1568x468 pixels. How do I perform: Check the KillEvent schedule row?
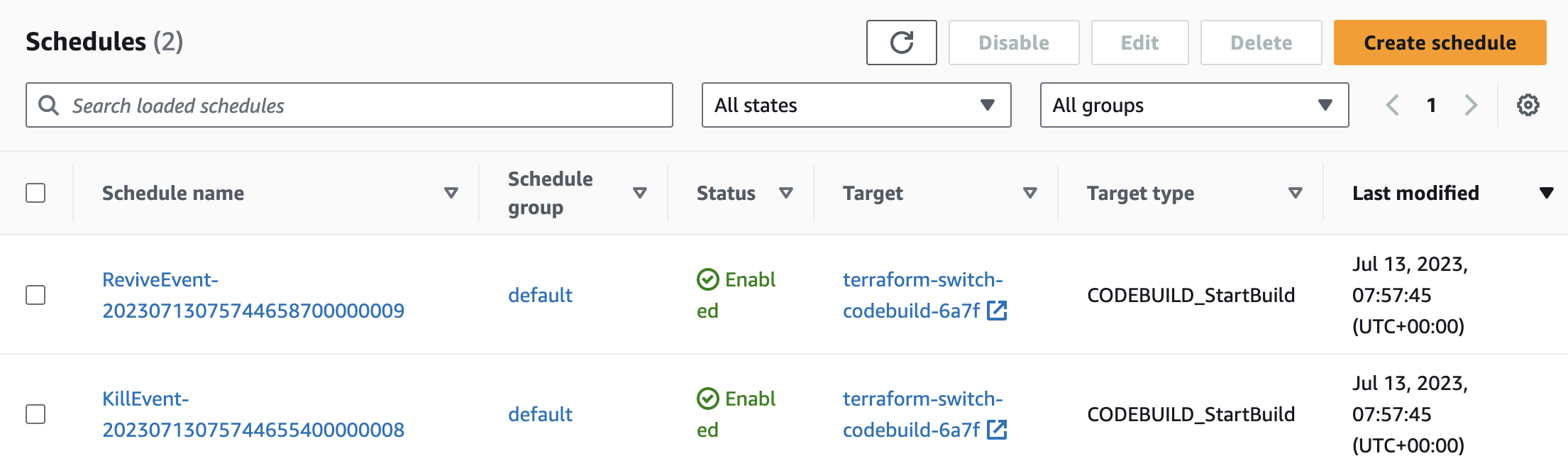[x=35, y=414]
